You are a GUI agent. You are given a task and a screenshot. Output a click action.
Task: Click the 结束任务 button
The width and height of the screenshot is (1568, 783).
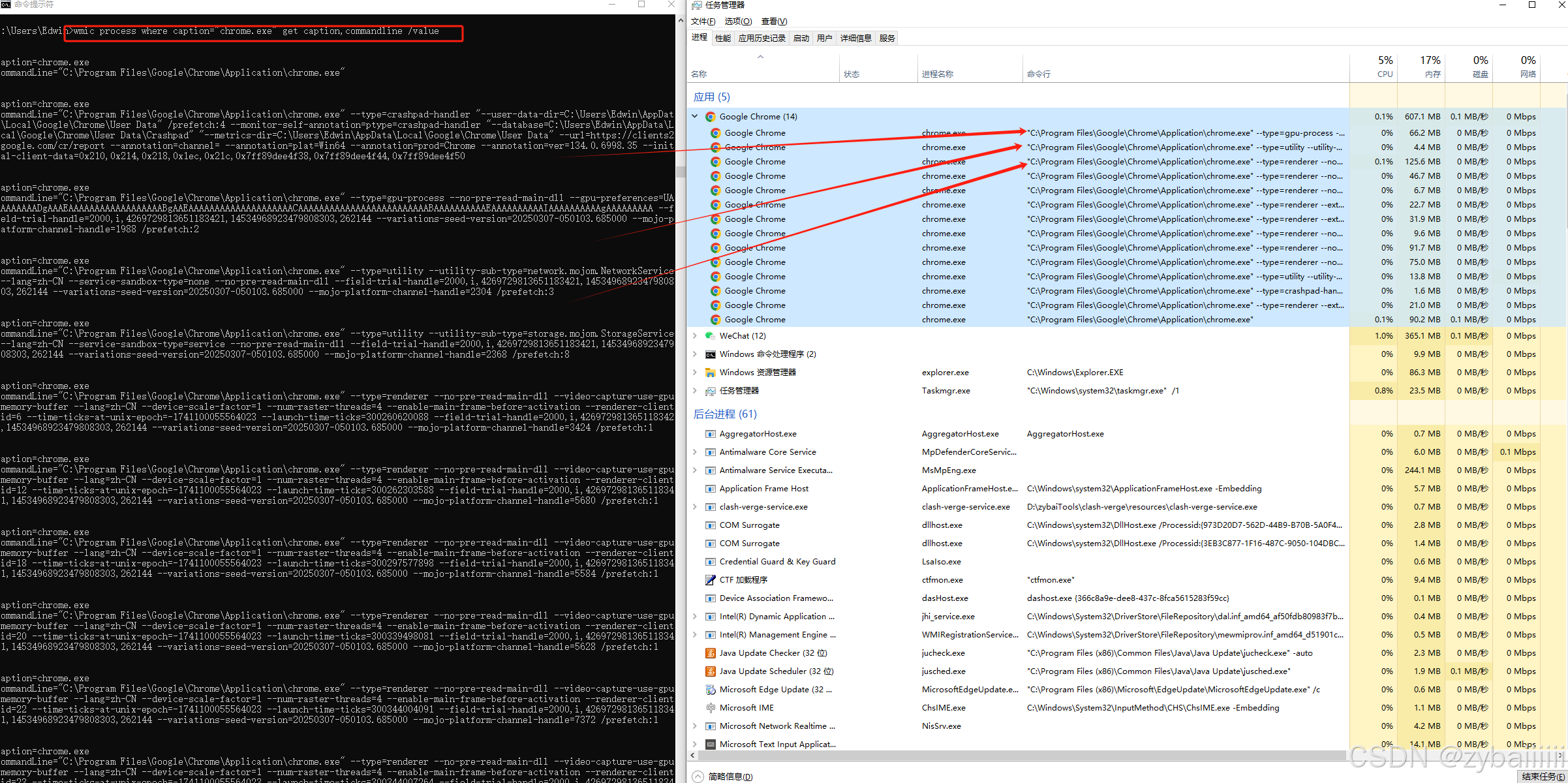click(x=1543, y=776)
